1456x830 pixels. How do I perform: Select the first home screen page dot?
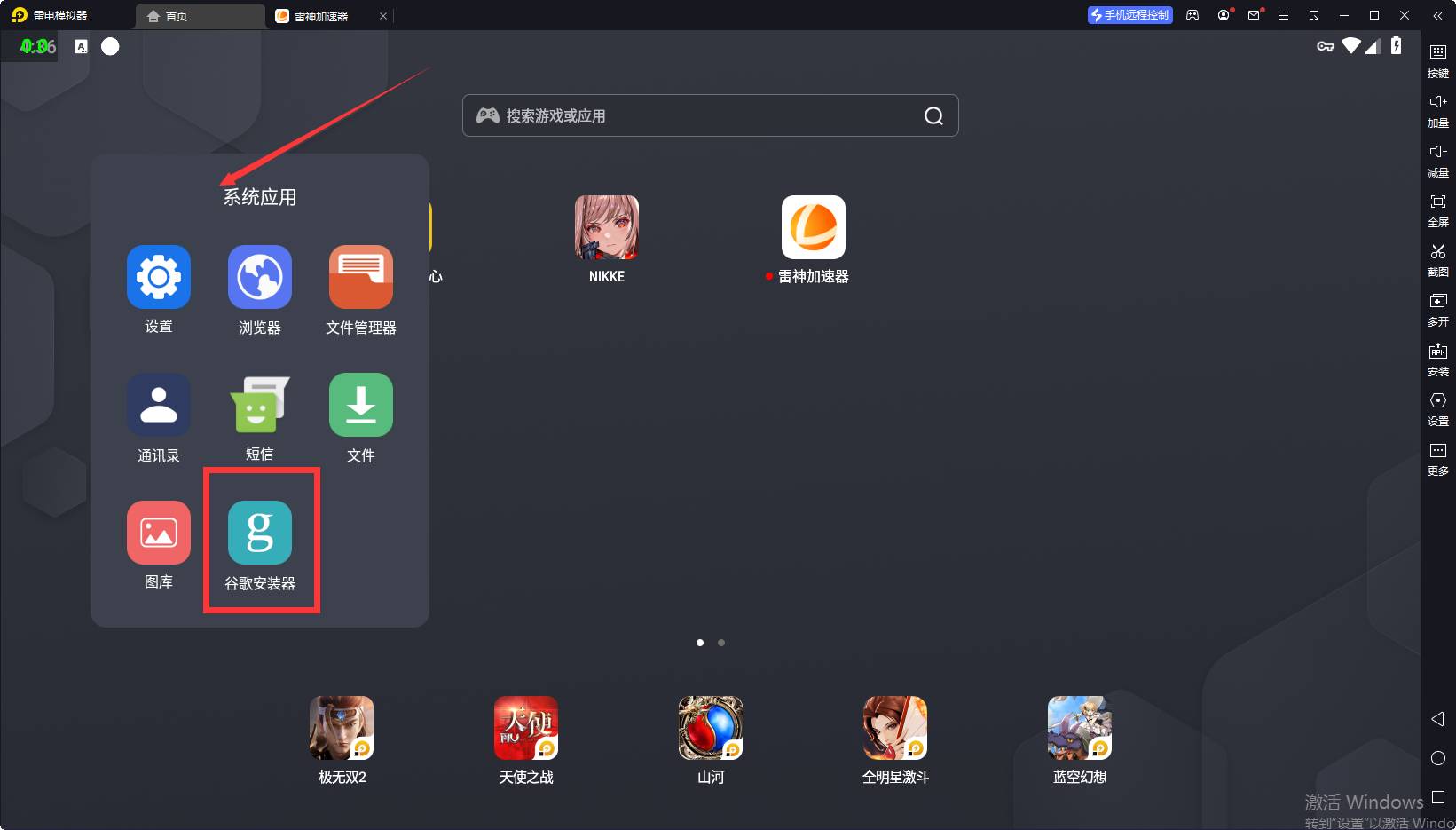point(700,643)
